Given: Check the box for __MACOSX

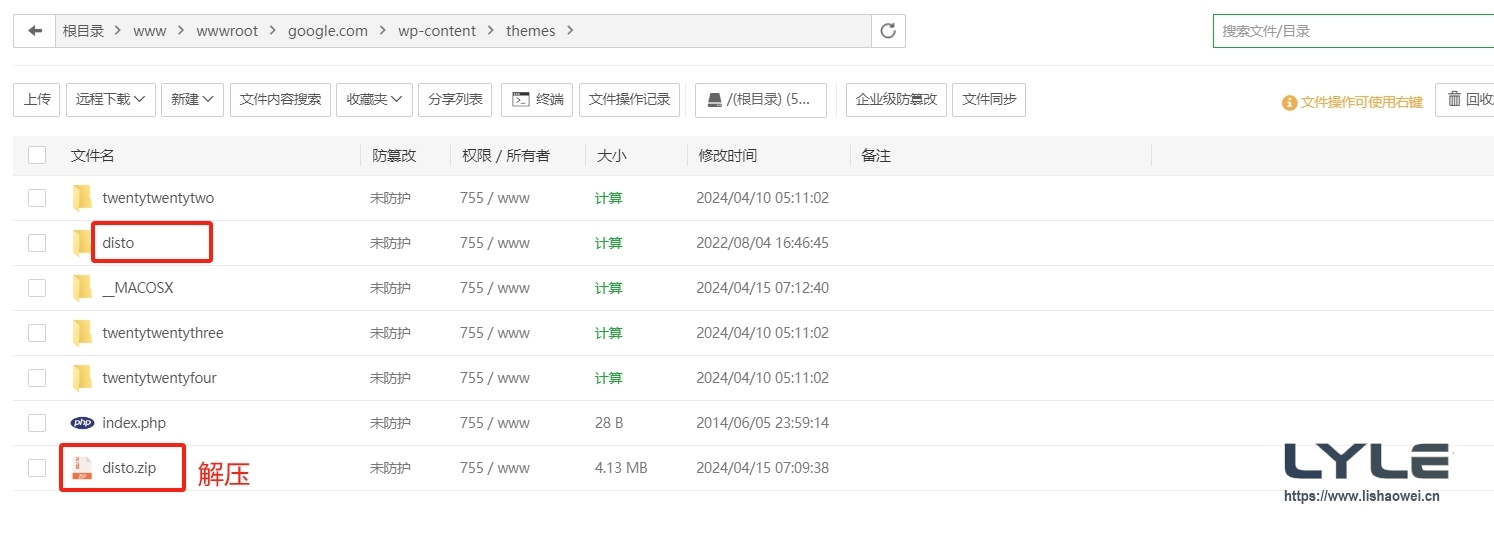Looking at the screenshot, I should (37, 288).
